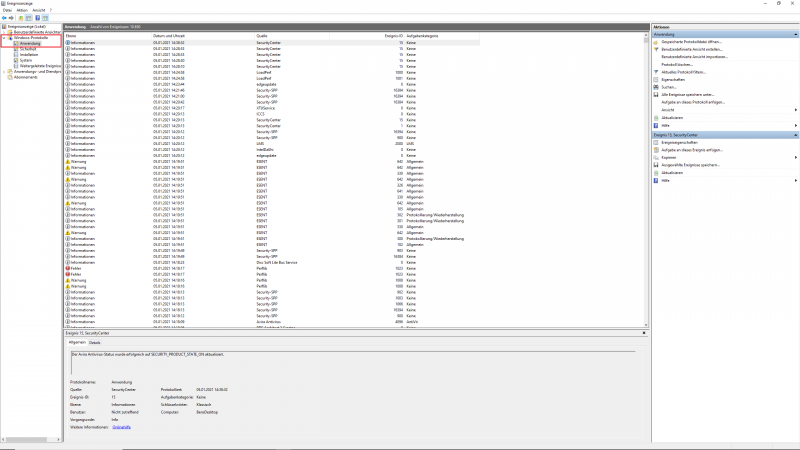Select the Windows-Protokolle folder
The width and height of the screenshot is (800, 450).
(x=31, y=38)
